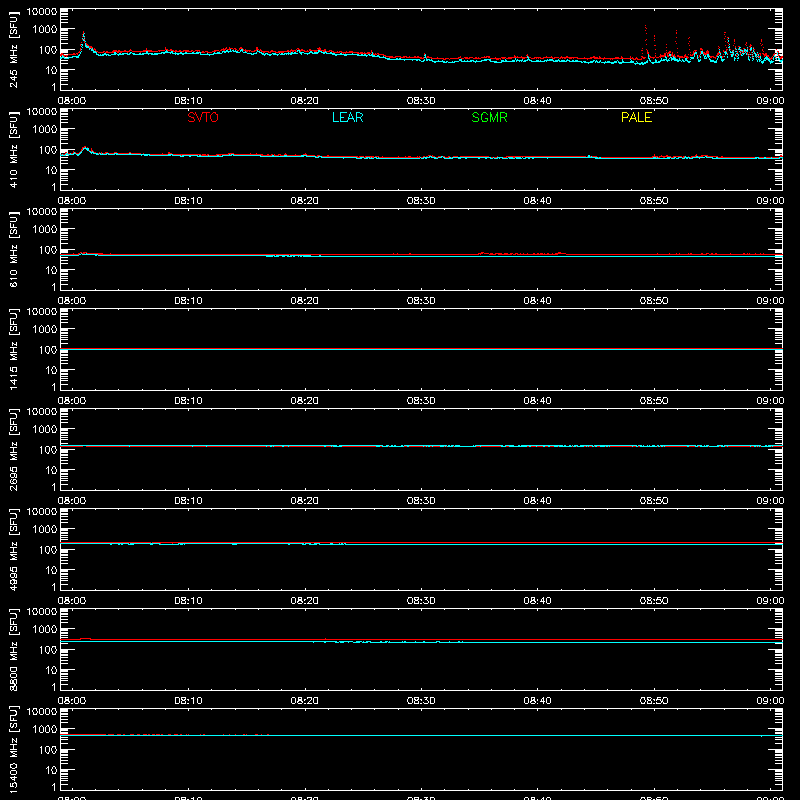Click the 245 MHz burst peak just after 08:00
800x800 pixels.
click(x=84, y=34)
